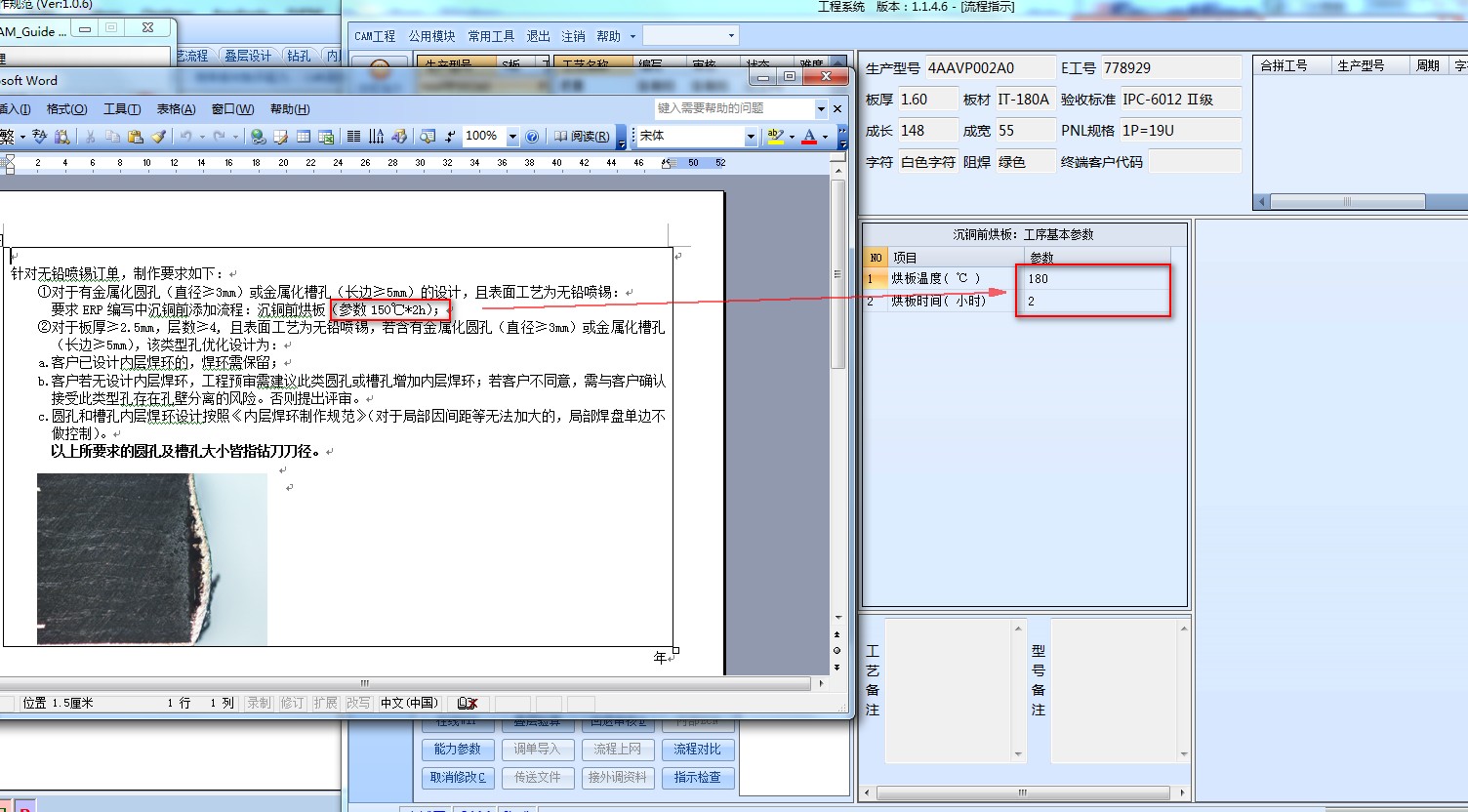Click the Paste clipboard icon in Word

coord(135,137)
